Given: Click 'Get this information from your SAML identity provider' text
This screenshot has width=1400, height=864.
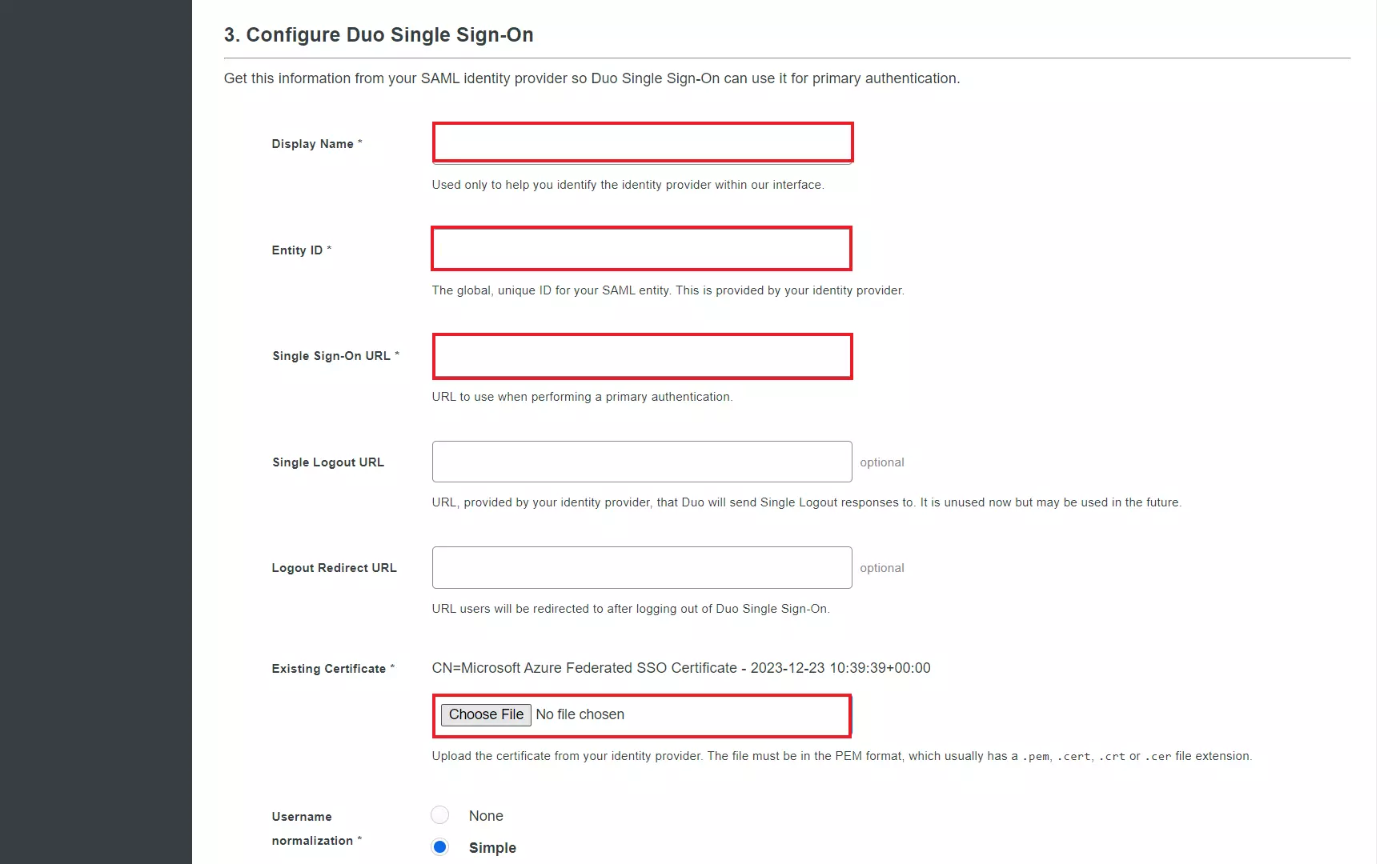Looking at the screenshot, I should (592, 78).
